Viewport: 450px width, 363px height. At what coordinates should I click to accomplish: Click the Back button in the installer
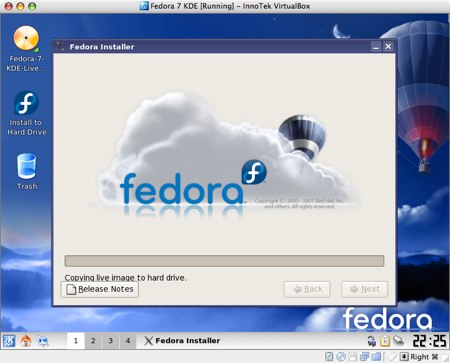307,289
